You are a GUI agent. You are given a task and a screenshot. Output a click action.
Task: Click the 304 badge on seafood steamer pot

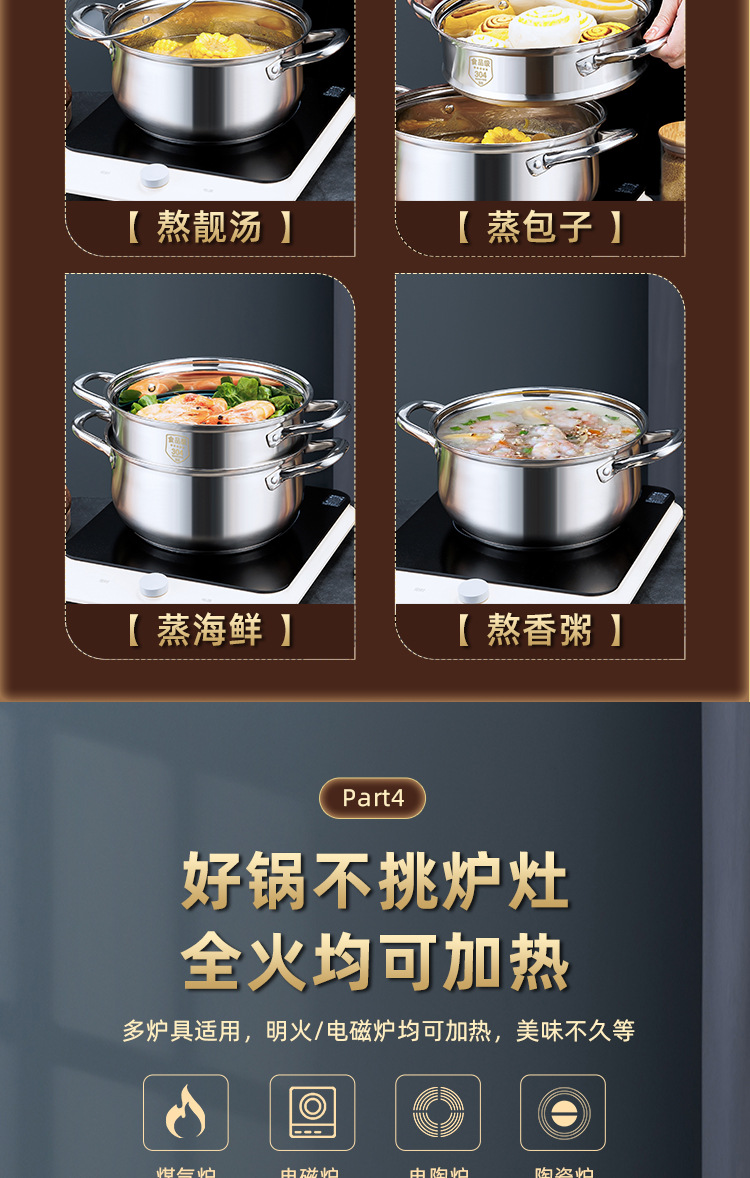(177, 449)
